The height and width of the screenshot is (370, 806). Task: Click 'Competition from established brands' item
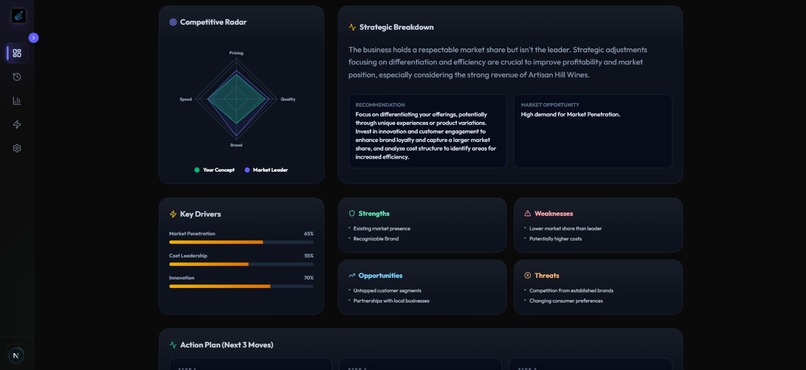(x=571, y=291)
